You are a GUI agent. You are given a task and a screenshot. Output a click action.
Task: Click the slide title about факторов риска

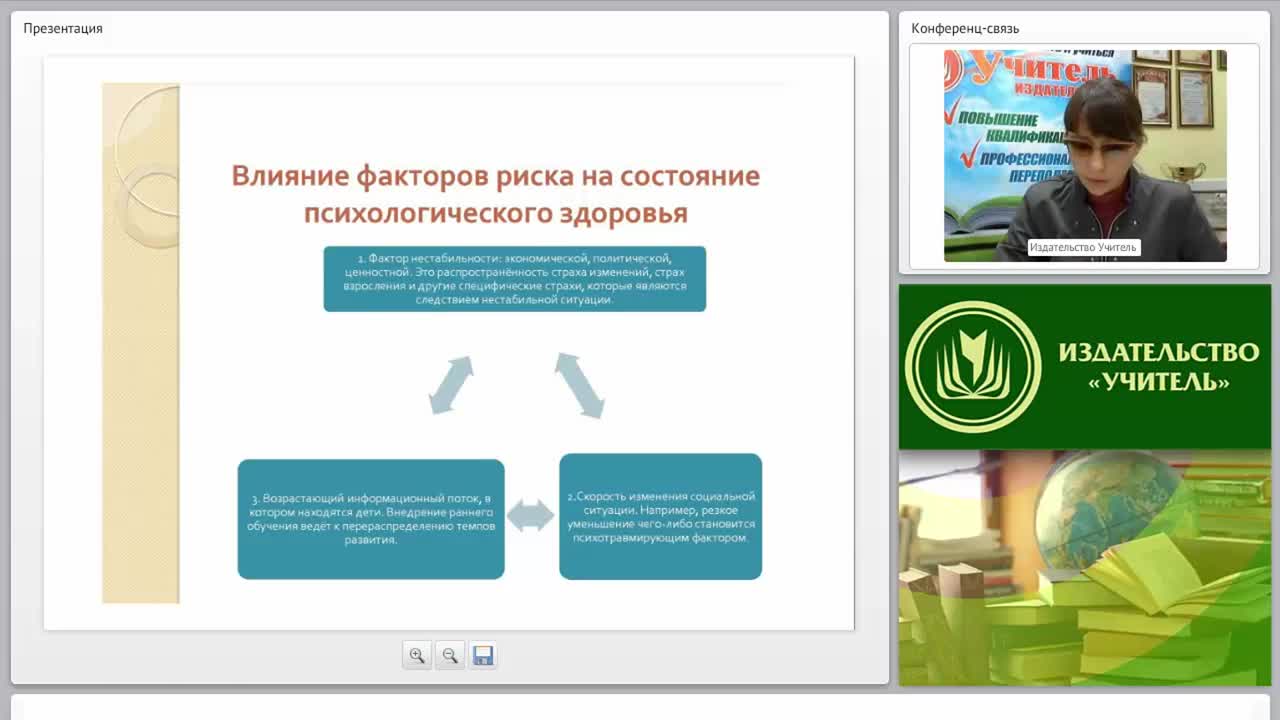click(496, 194)
